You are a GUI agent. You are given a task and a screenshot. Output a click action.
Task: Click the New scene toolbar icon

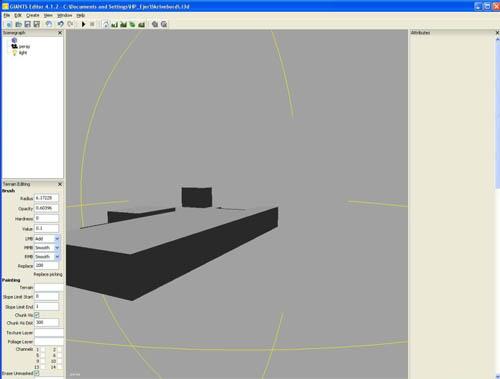coord(9,24)
